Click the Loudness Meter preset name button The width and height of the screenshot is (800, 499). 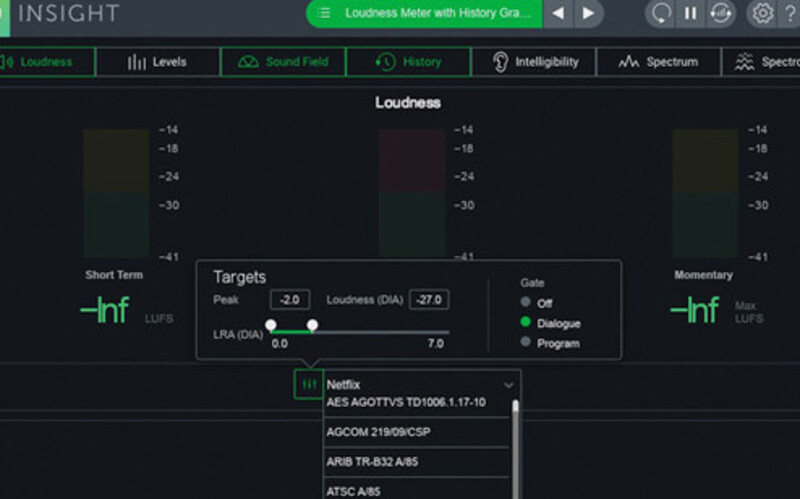pyautogui.click(x=437, y=14)
